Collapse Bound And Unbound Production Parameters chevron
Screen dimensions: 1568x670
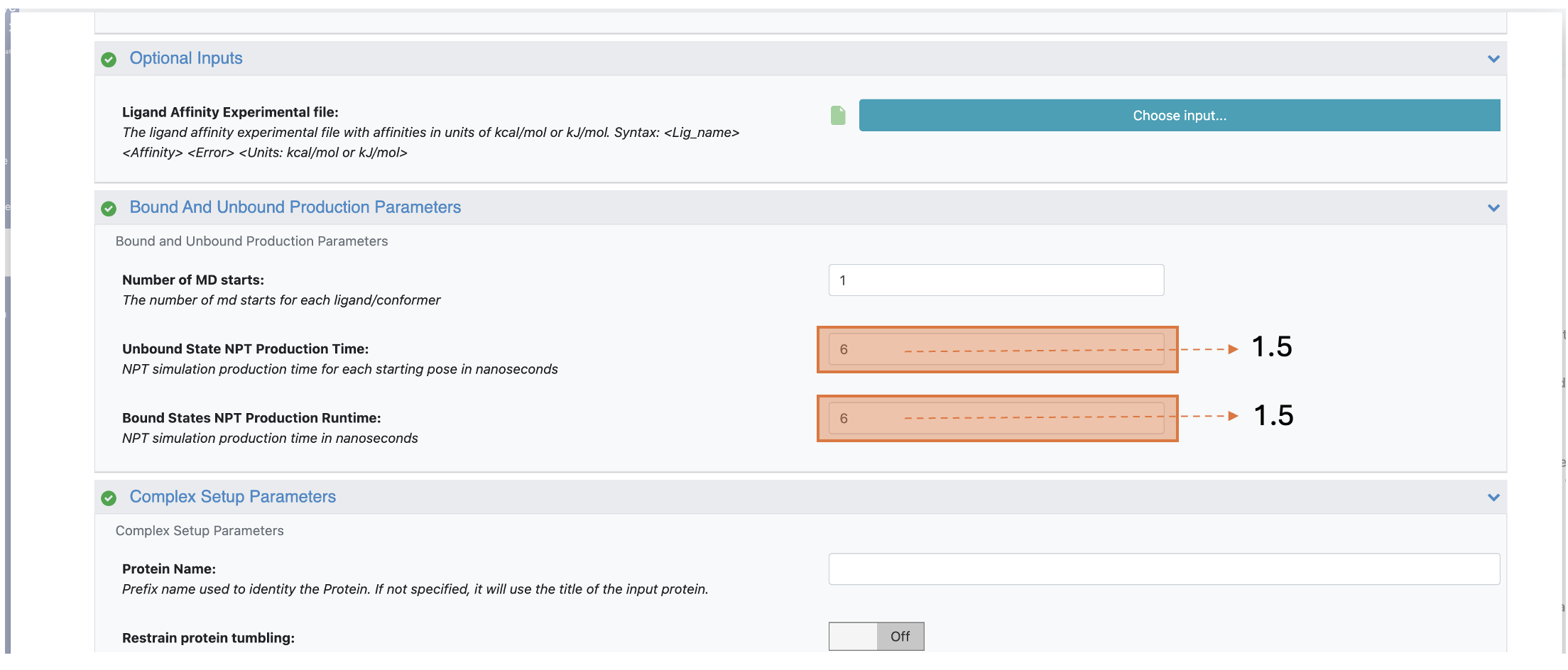(x=1493, y=208)
